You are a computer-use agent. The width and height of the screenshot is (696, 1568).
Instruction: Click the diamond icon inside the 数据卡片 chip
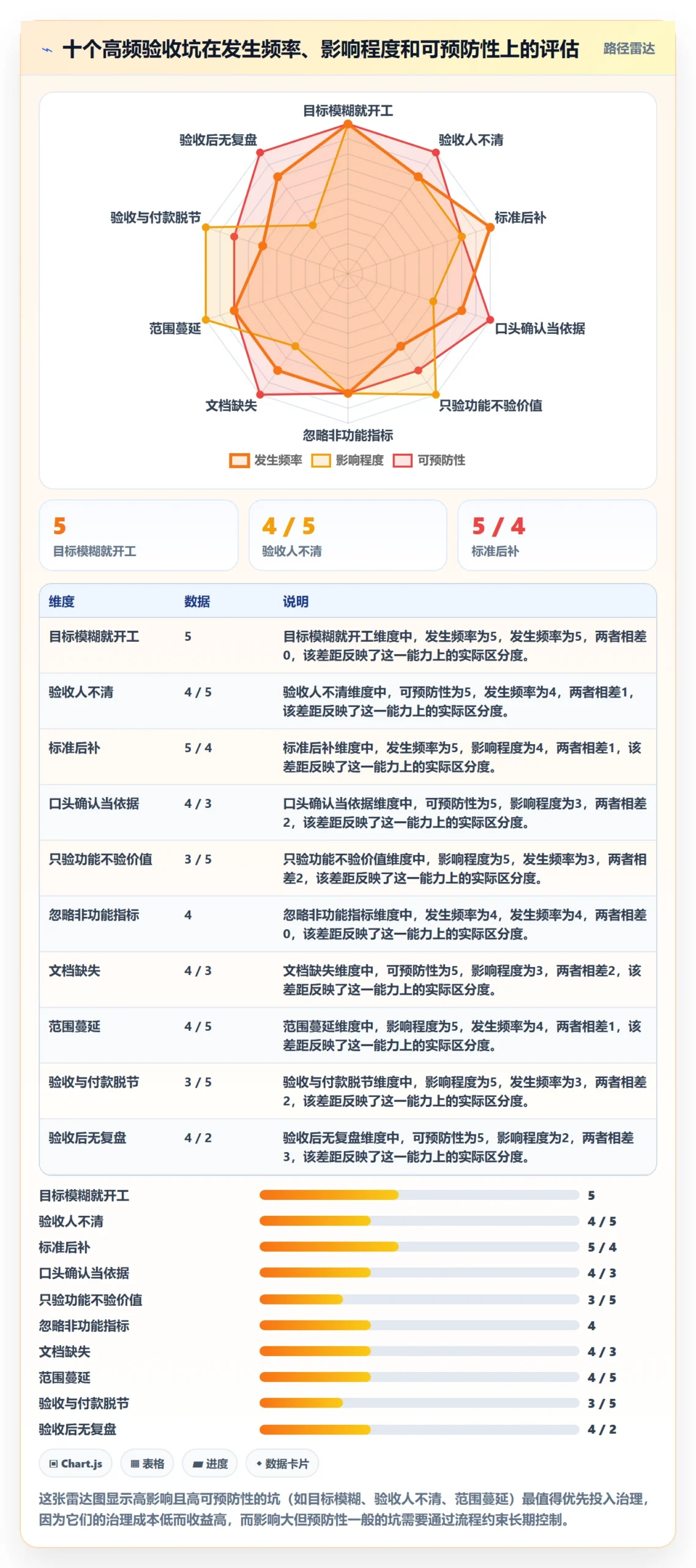tap(259, 1464)
